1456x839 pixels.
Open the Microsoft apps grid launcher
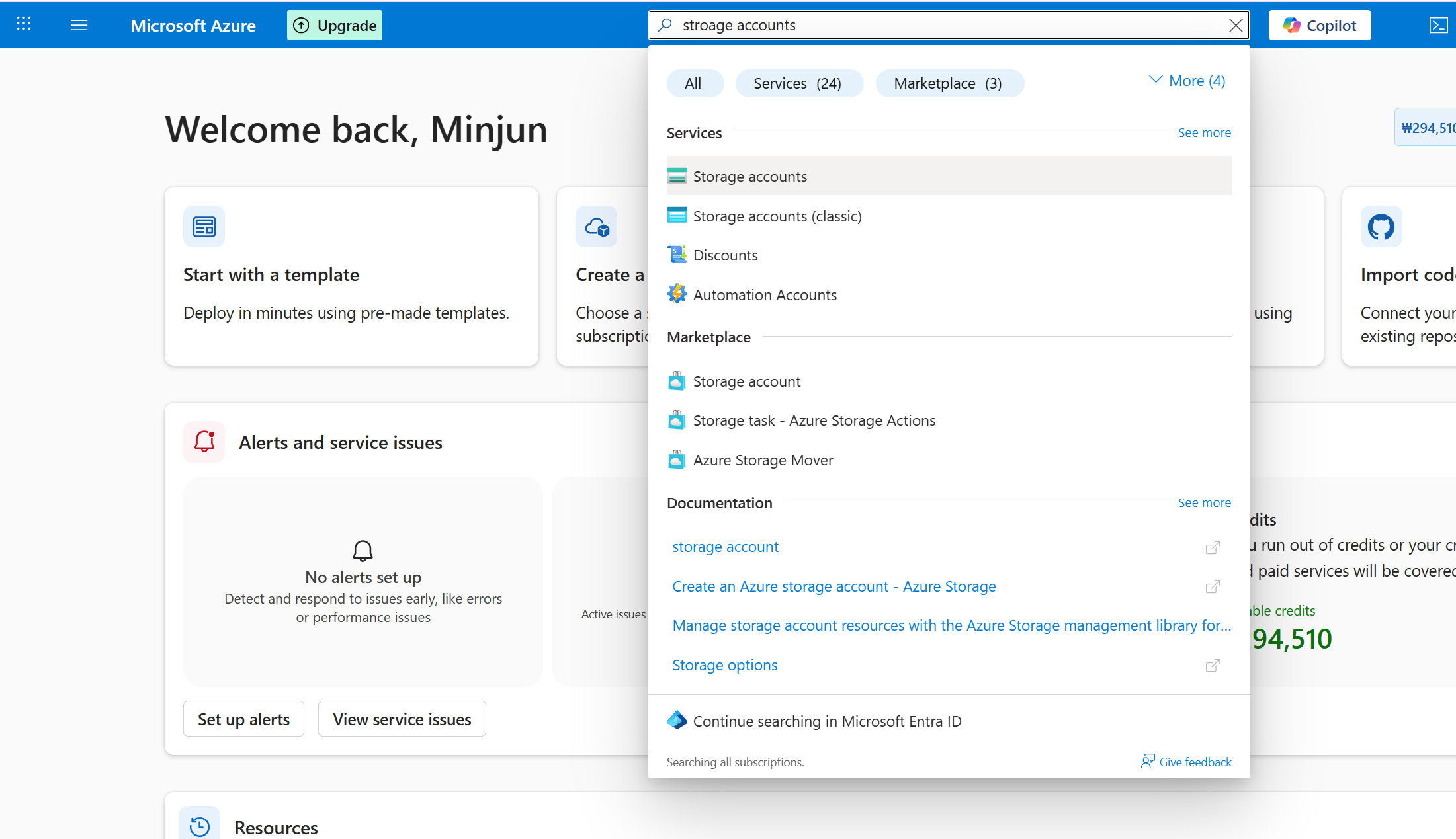pyautogui.click(x=24, y=24)
